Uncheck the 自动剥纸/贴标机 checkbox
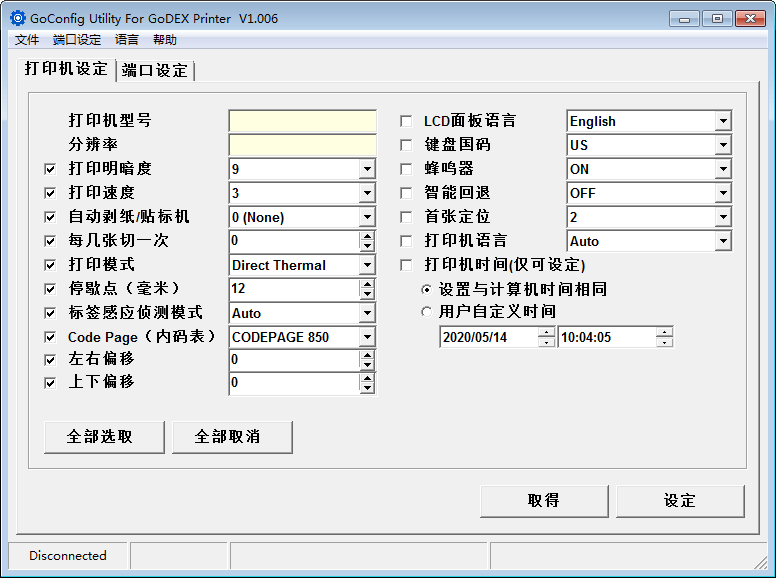Viewport: 776px width, 578px height. [x=50, y=217]
